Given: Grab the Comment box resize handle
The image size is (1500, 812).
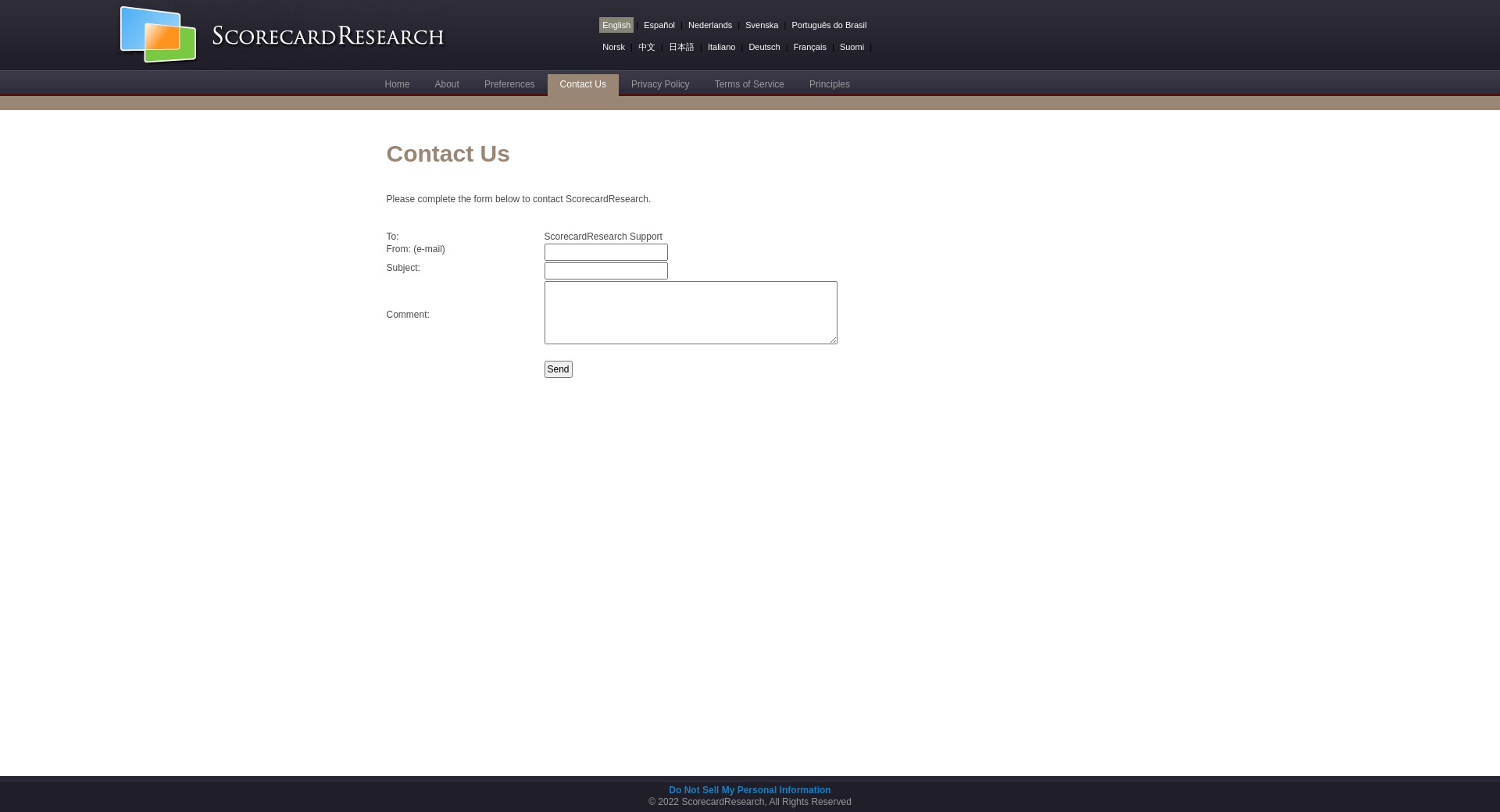Looking at the screenshot, I should click(833, 340).
